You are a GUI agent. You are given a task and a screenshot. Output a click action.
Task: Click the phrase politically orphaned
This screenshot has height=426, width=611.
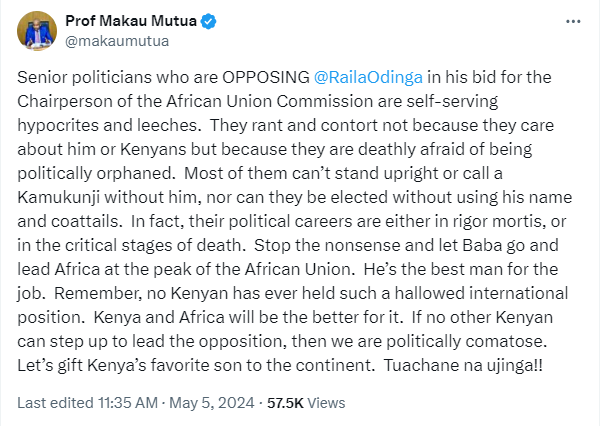tap(96, 173)
